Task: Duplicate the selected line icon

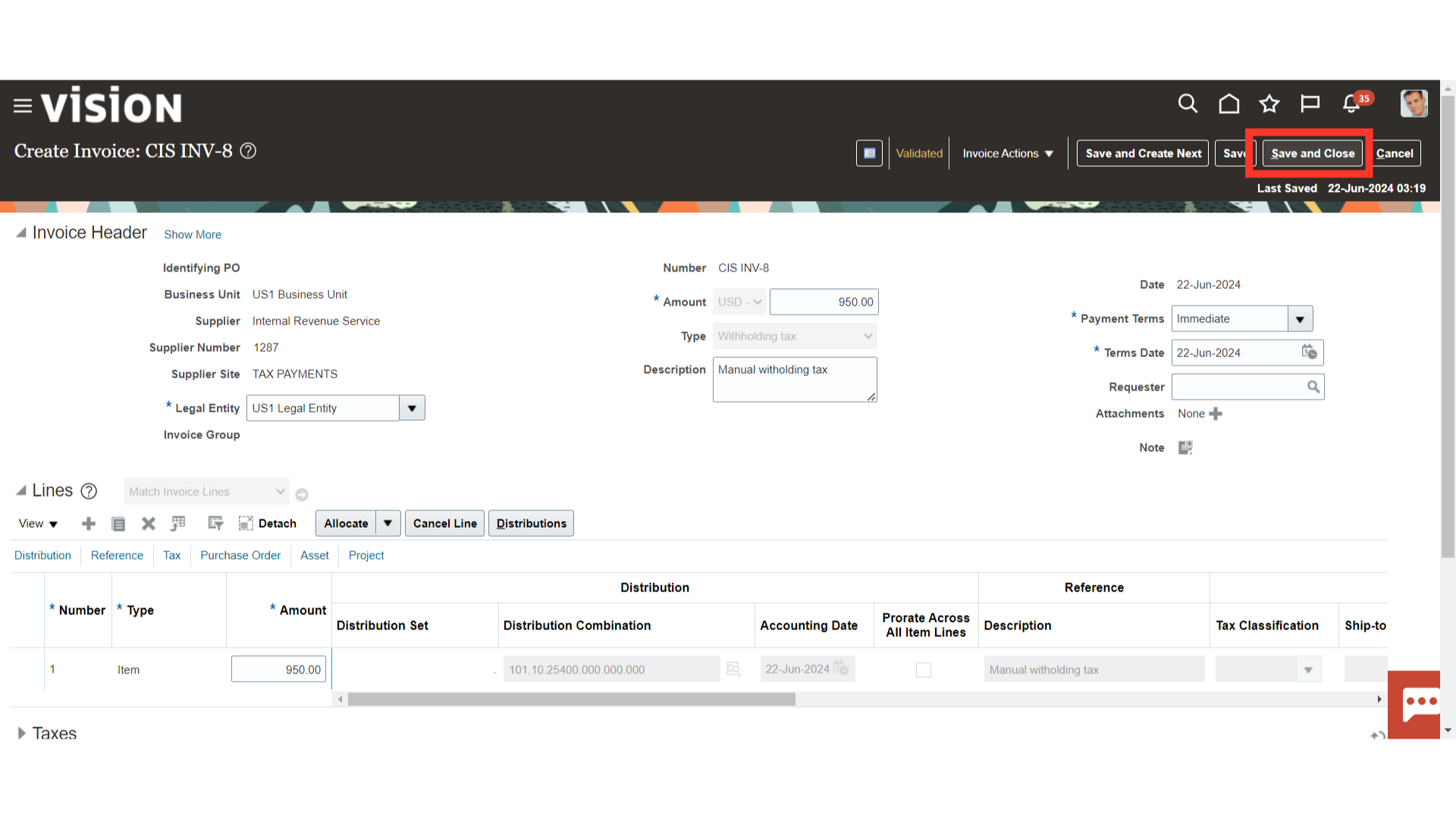Action: tap(118, 524)
